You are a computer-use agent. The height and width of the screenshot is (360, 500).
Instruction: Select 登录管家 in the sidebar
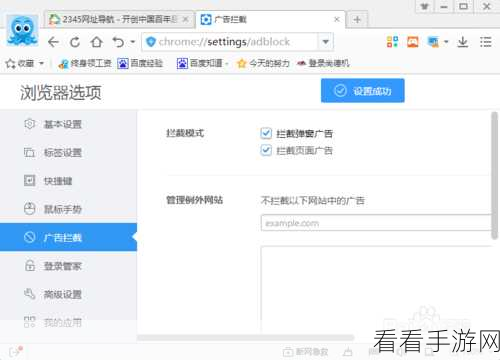click(x=68, y=266)
